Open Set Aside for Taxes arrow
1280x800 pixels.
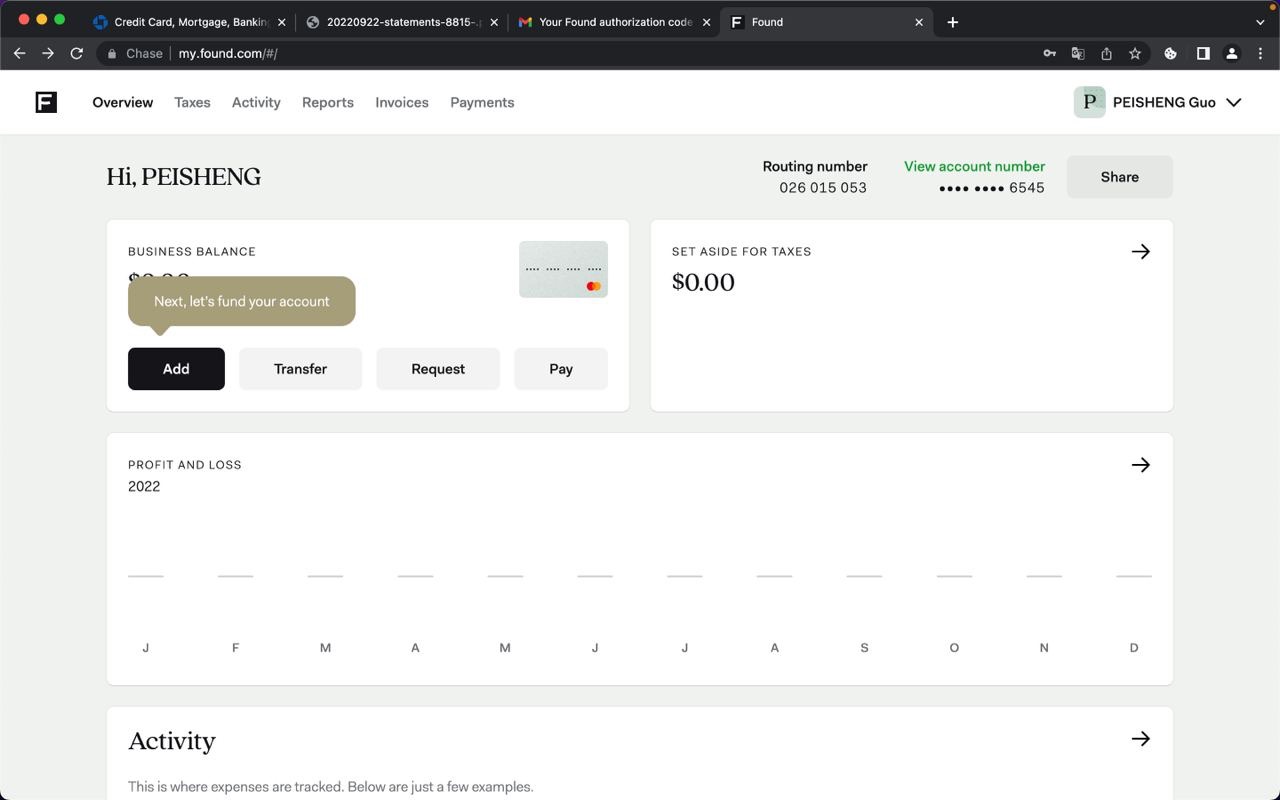coord(1140,252)
